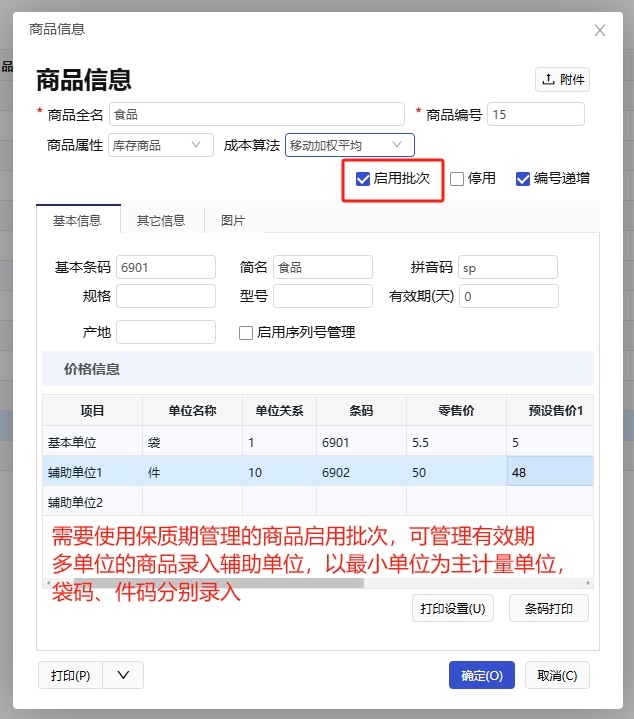Click unit name cell 件
This screenshot has width=634, height=719.
click(x=193, y=472)
